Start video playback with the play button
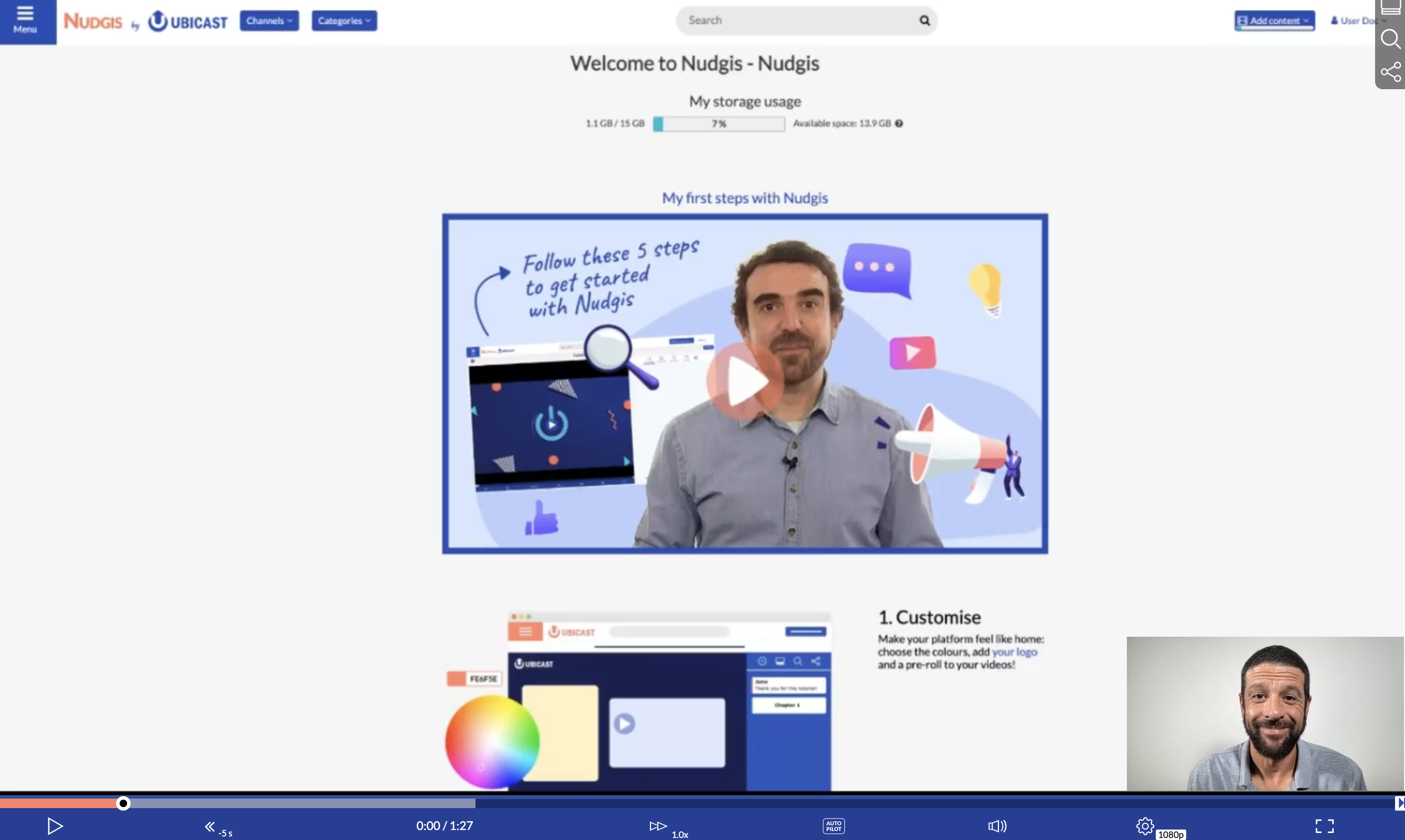The height and width of the screenshot is (840, 1405). coord(55,826)
